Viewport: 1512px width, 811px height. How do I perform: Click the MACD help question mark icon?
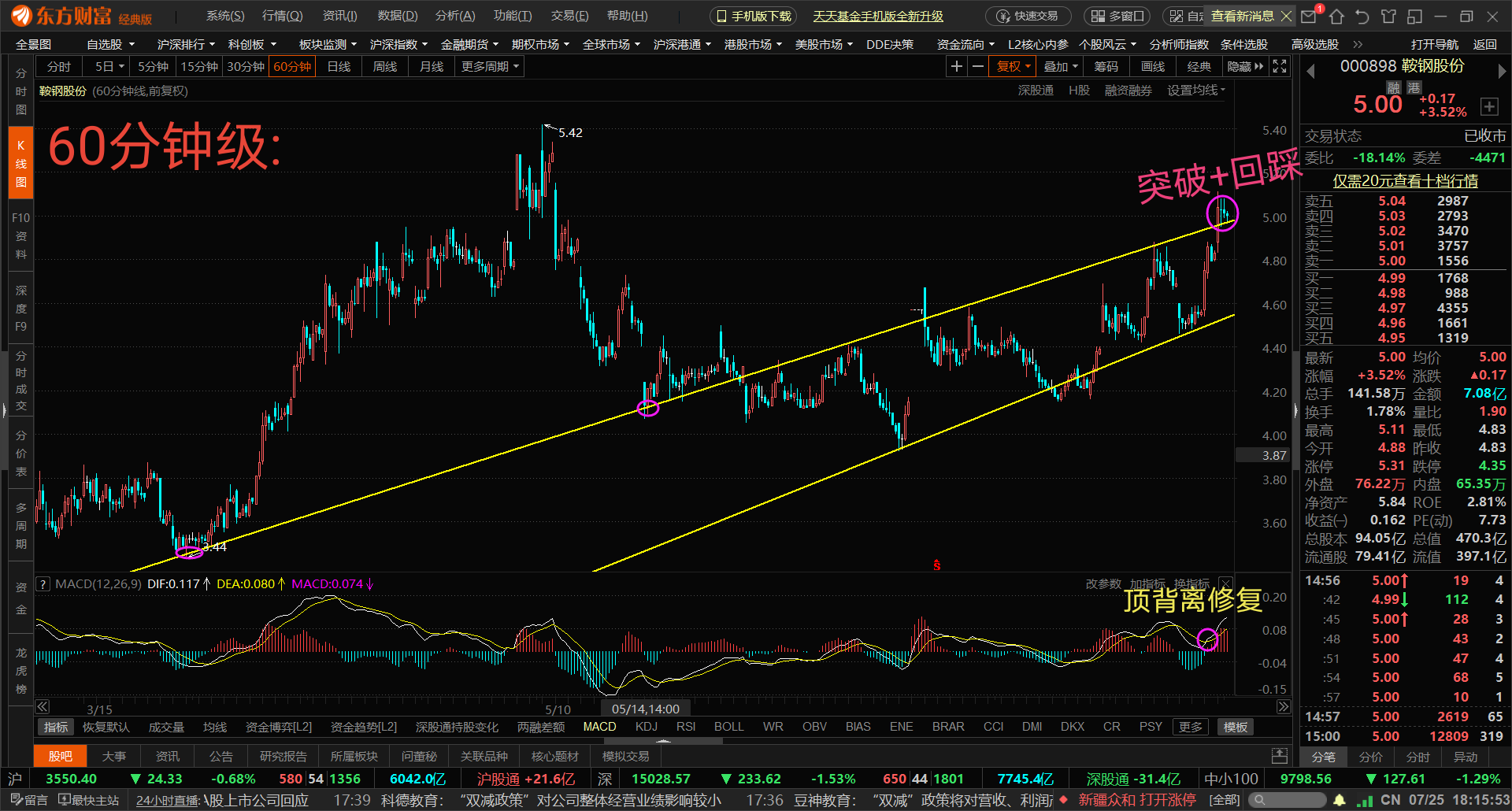pos(43,584)
